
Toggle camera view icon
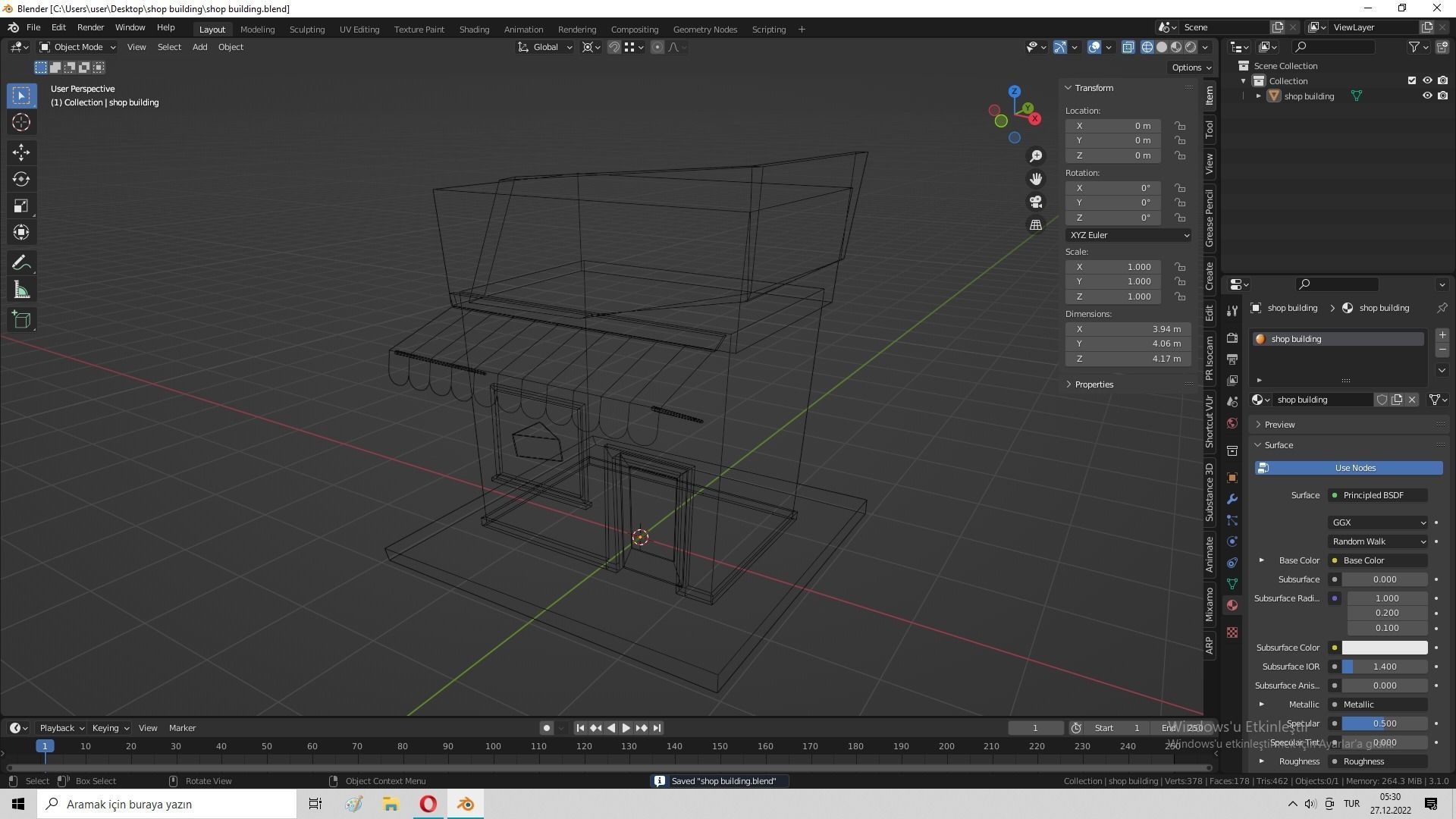pos(1036,202)
